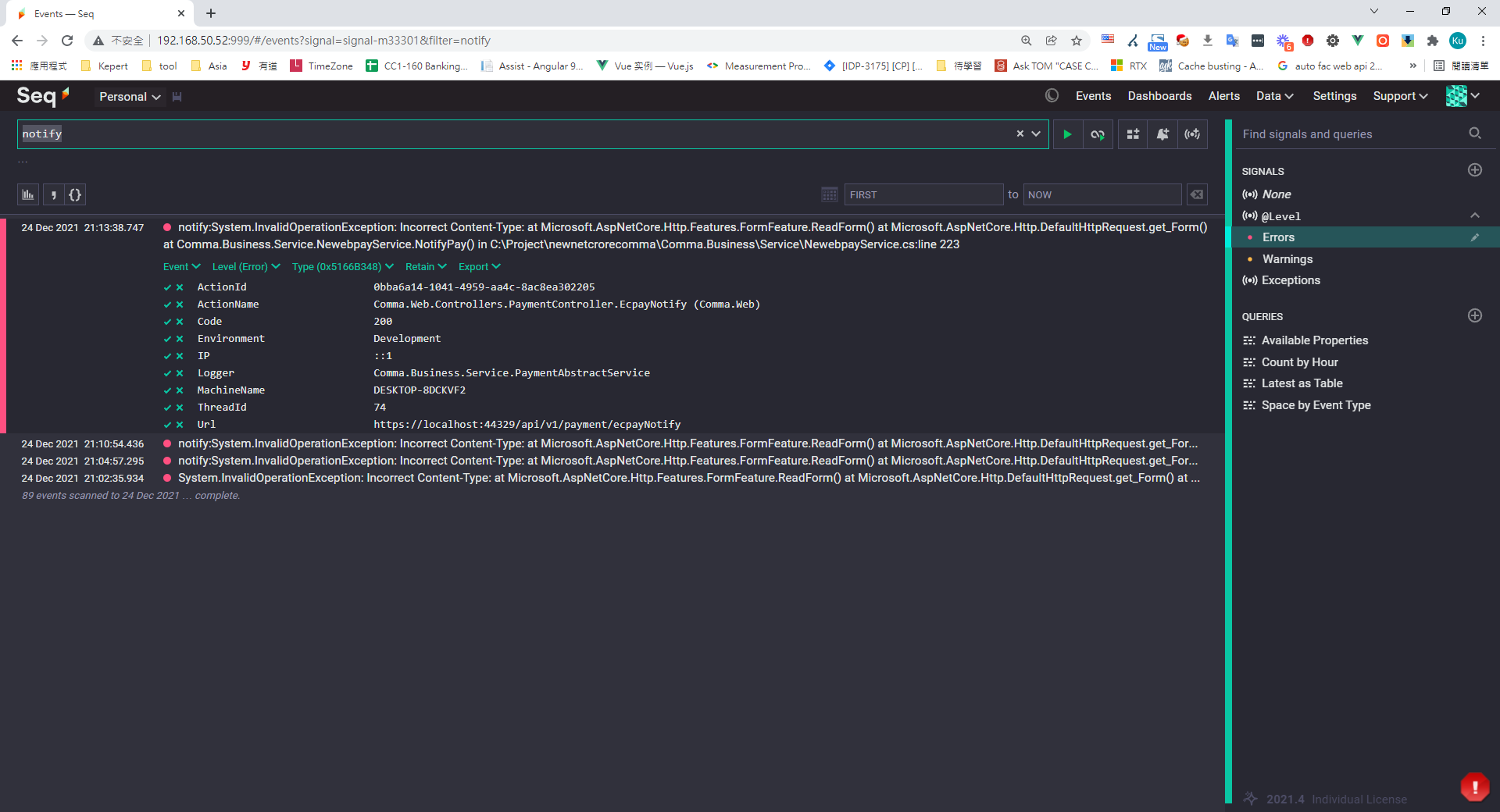The height and width of the screenshot is (812, 1500).
Task: Open the Personal workspace dropdown
Action: click(x=130, y=97)
